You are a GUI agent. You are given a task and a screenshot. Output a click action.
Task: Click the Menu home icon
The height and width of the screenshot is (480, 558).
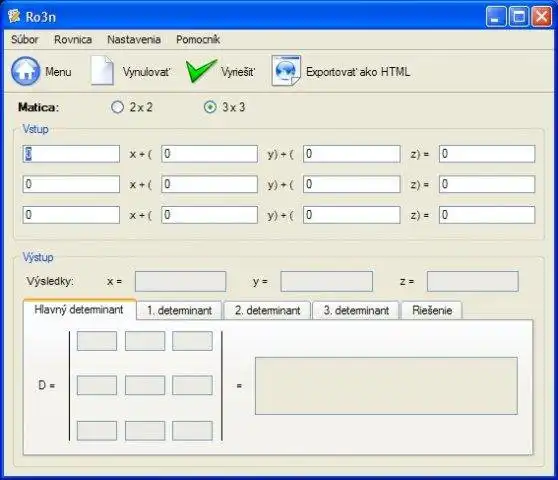[26, 72]
